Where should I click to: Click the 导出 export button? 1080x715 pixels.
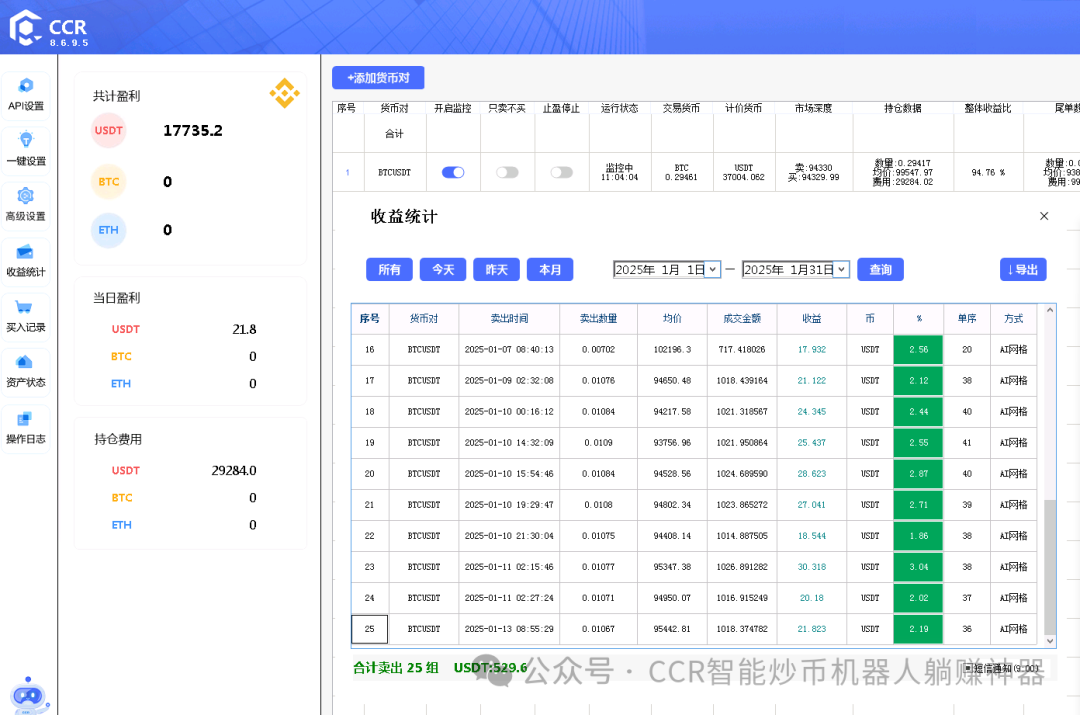click(1023, 269)
